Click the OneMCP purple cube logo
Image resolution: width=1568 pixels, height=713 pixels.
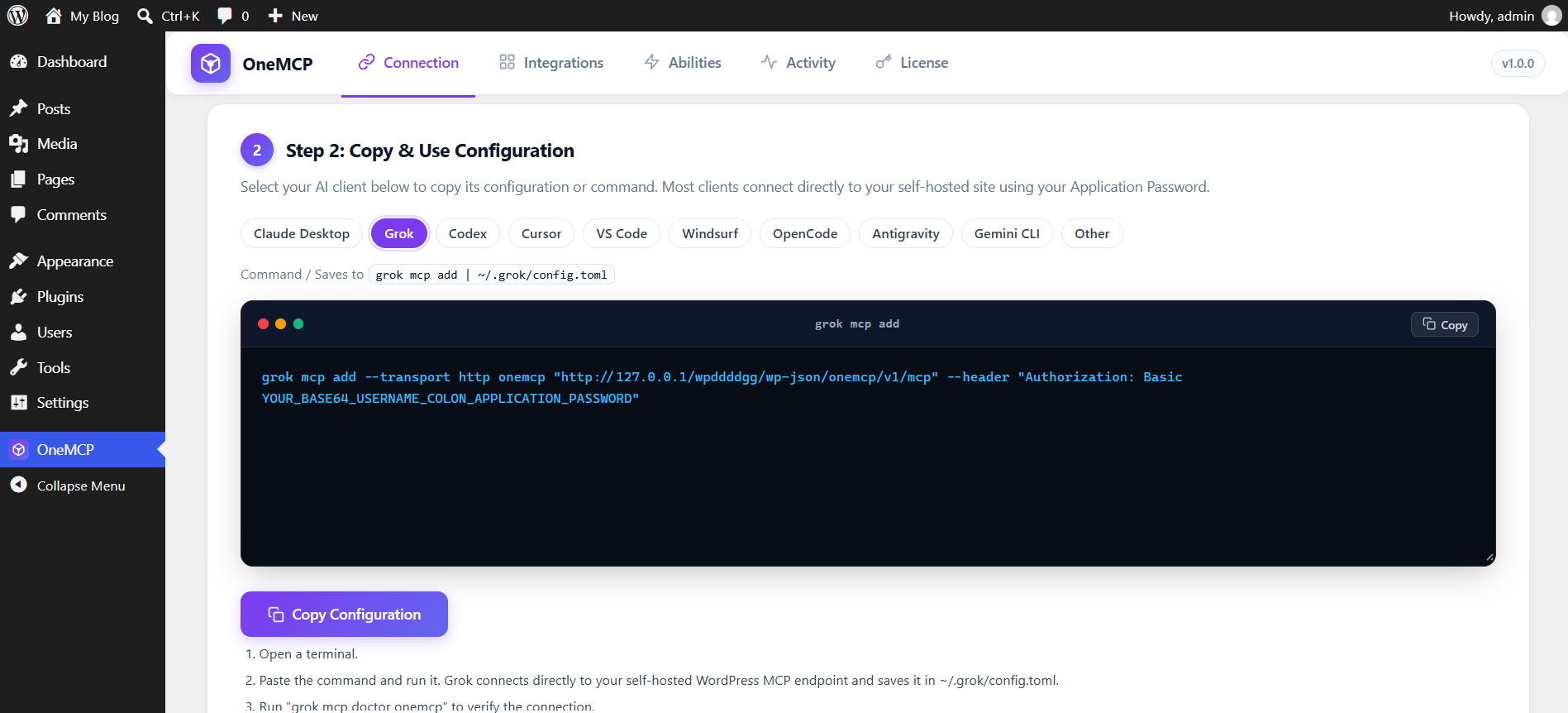211,64
